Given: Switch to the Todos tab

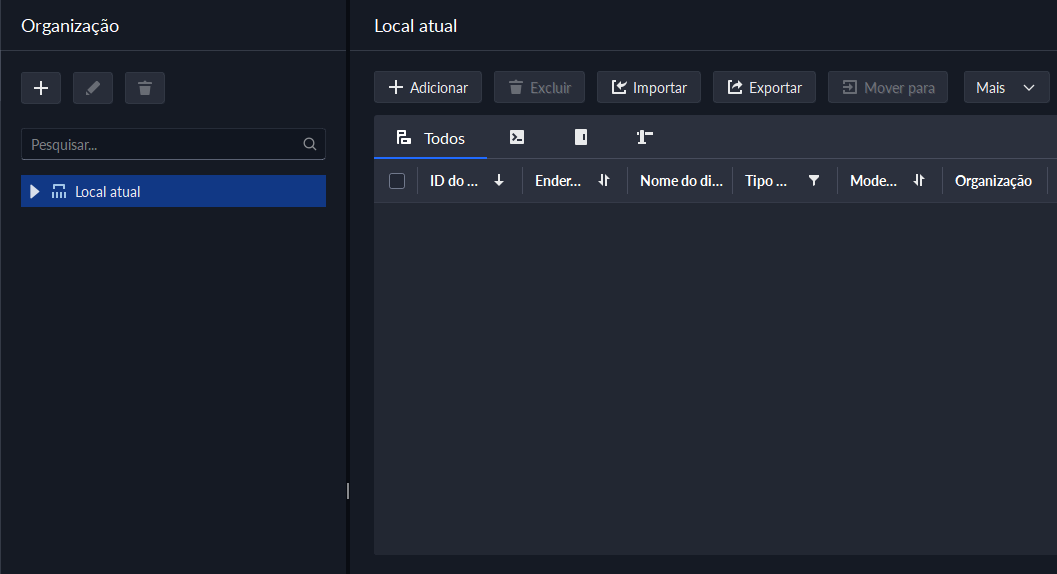Looking at the screenshot, I should coord(431,138).
